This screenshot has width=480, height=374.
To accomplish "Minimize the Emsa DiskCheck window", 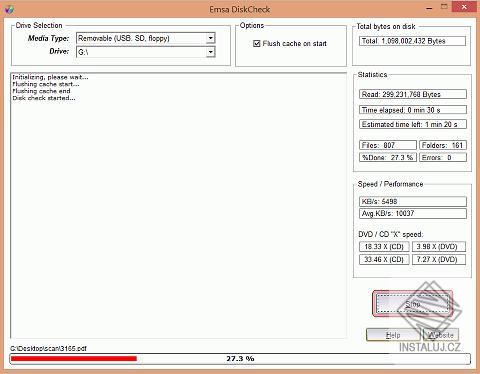I will coord(429,8).
